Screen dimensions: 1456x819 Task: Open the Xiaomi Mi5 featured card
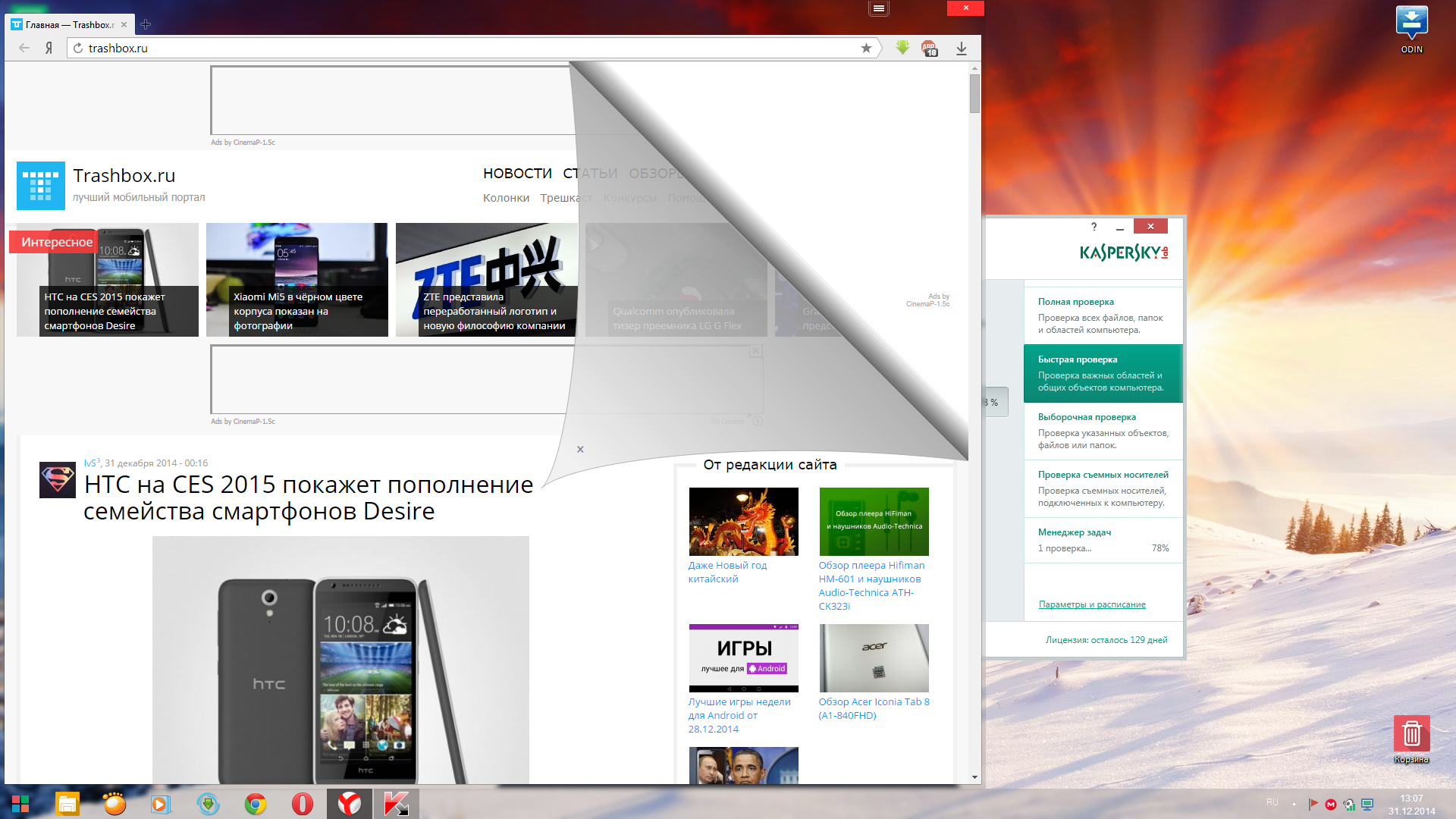pos(297,280)
